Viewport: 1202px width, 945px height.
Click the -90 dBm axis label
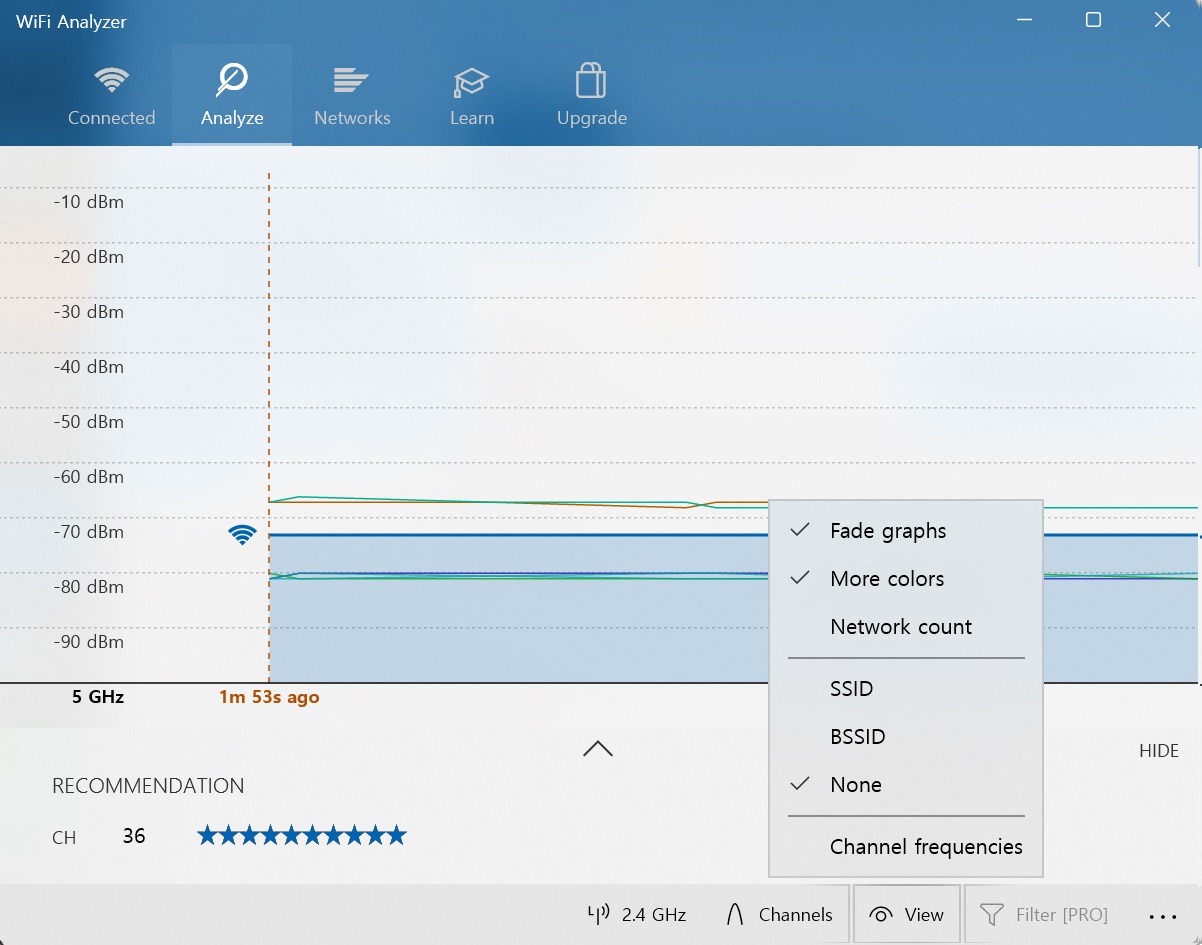(x=88, y=642)
